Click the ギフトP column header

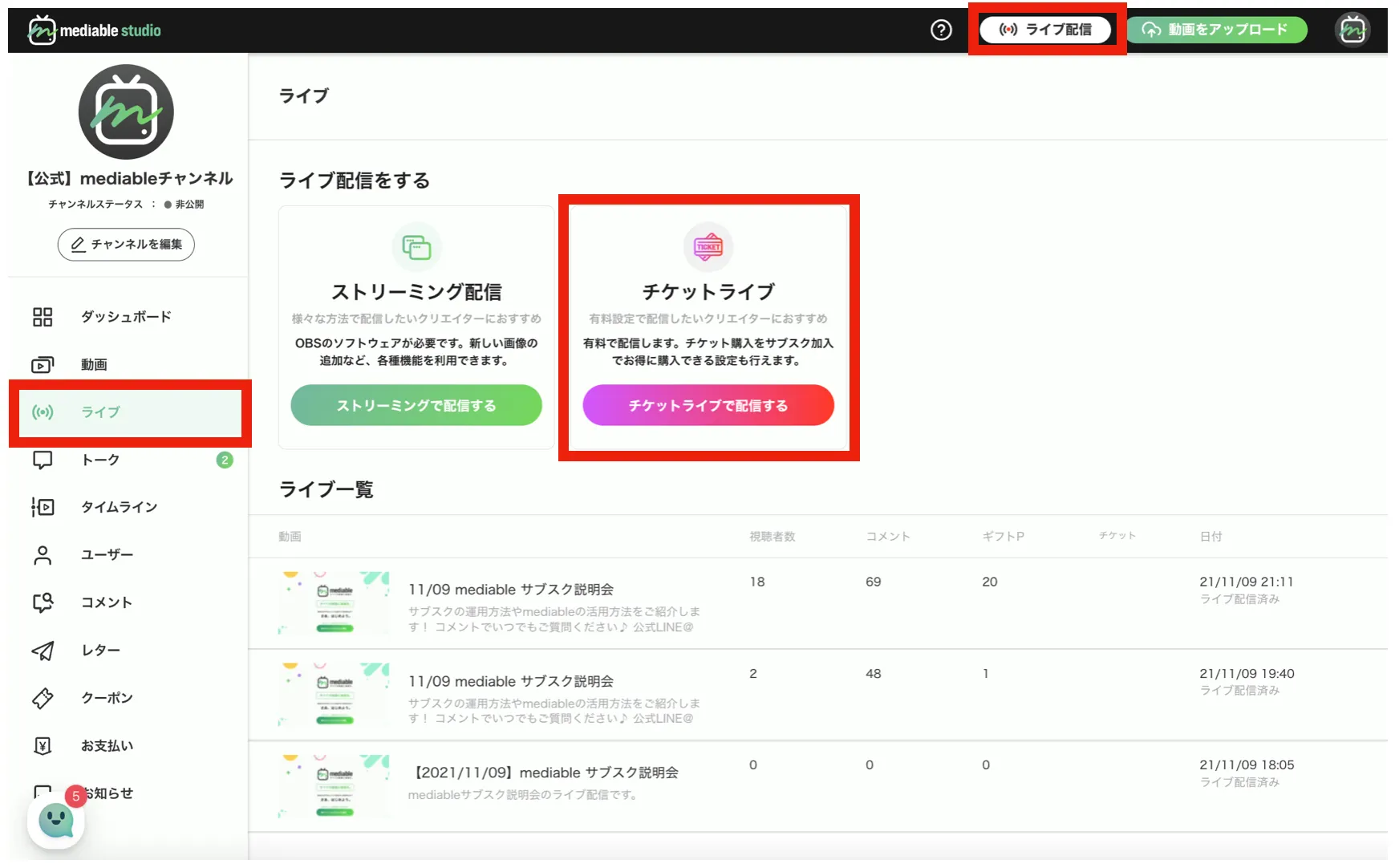coord(1004,537)
